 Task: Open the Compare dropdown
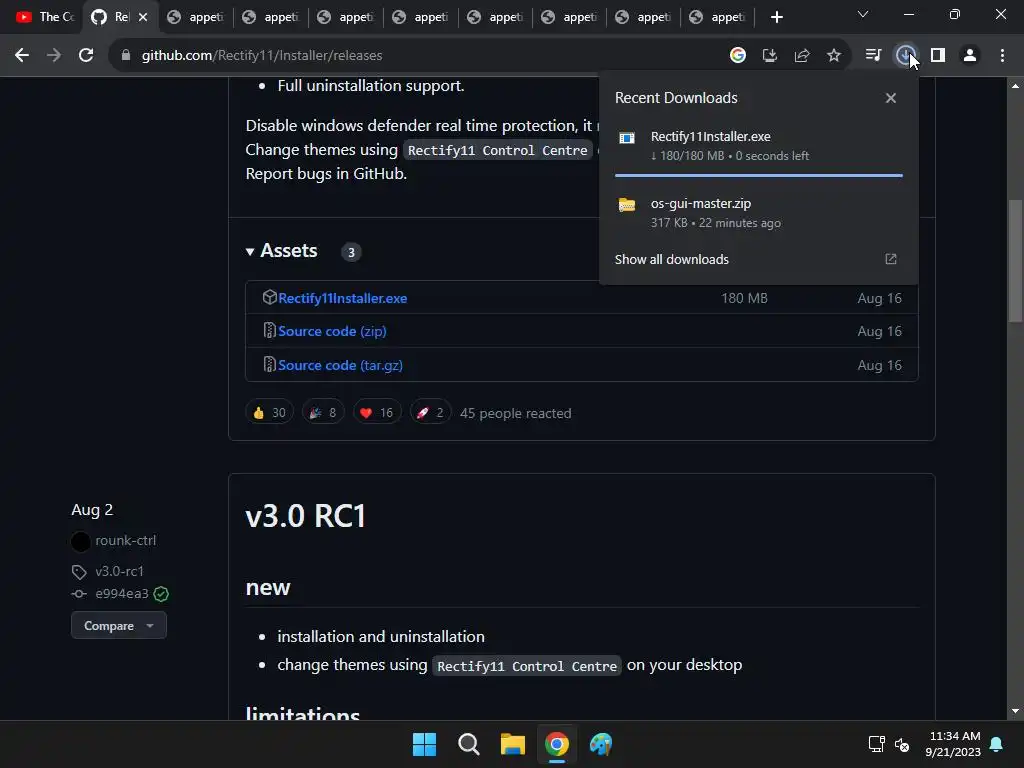[119, 626]
